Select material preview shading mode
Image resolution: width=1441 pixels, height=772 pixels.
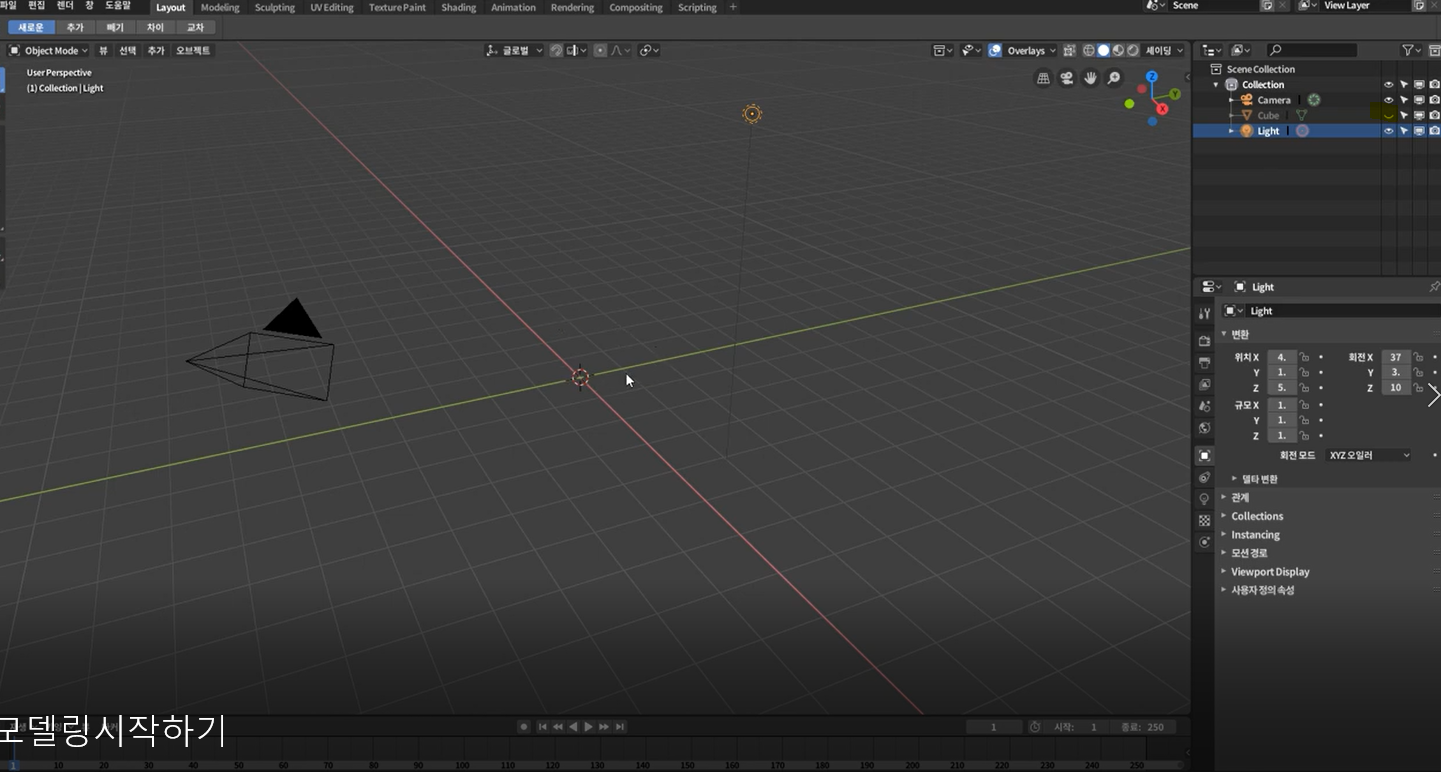1119,50
